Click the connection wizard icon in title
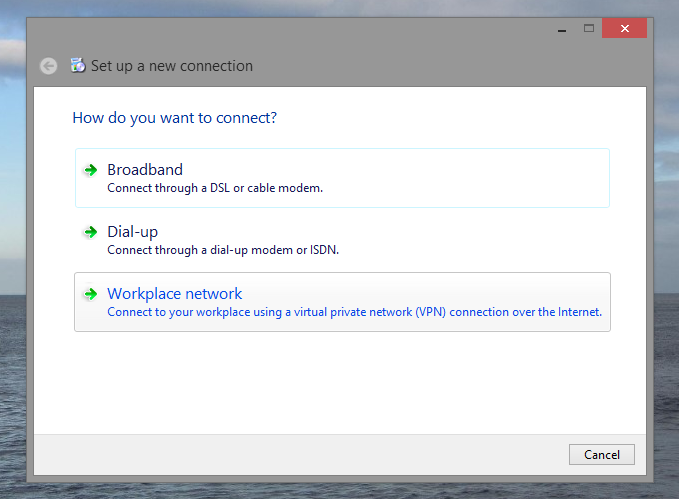679x499 pixels. (x=78, y=66)
